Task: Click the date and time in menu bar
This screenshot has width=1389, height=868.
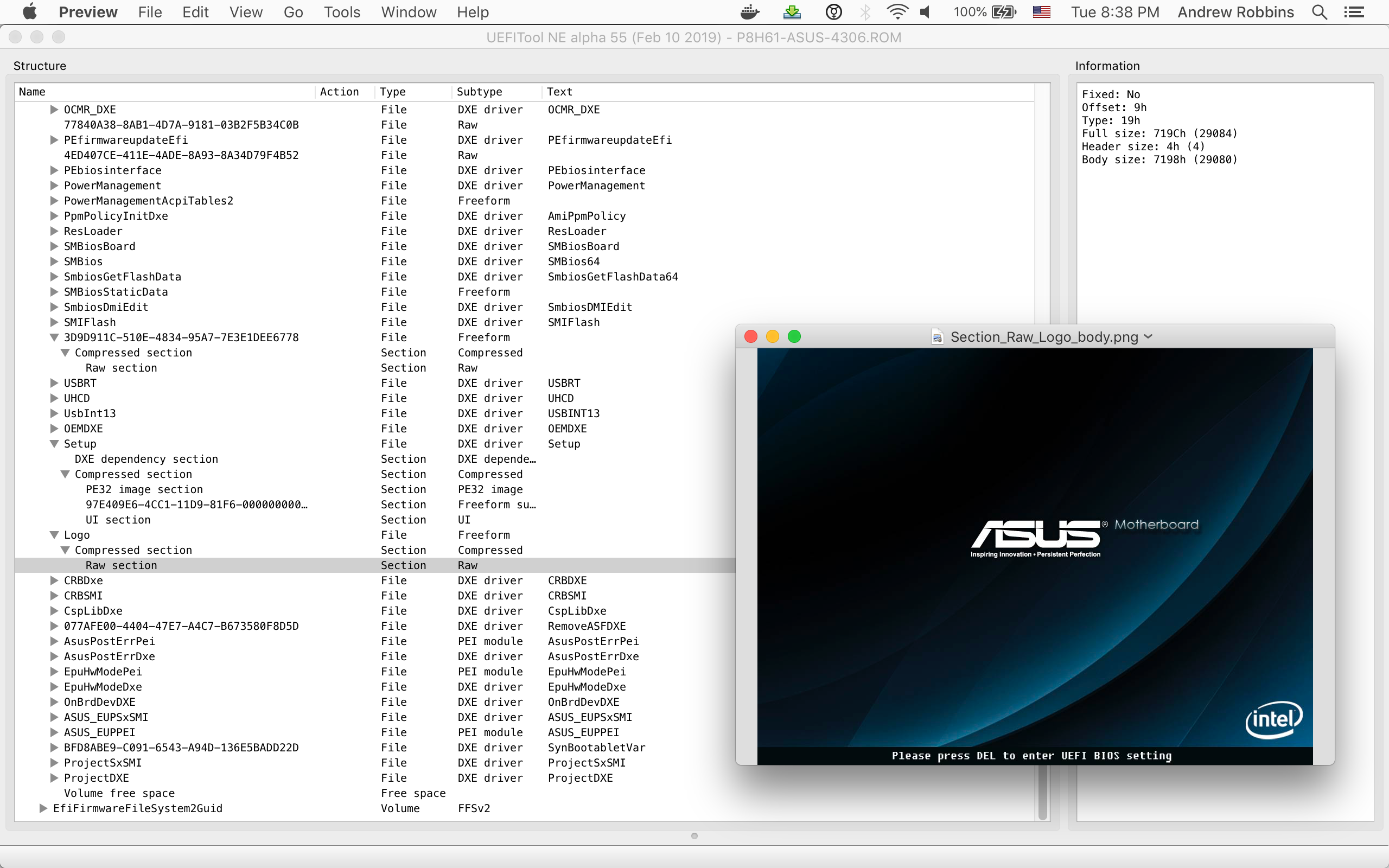Action: (x=1115, y=12)
